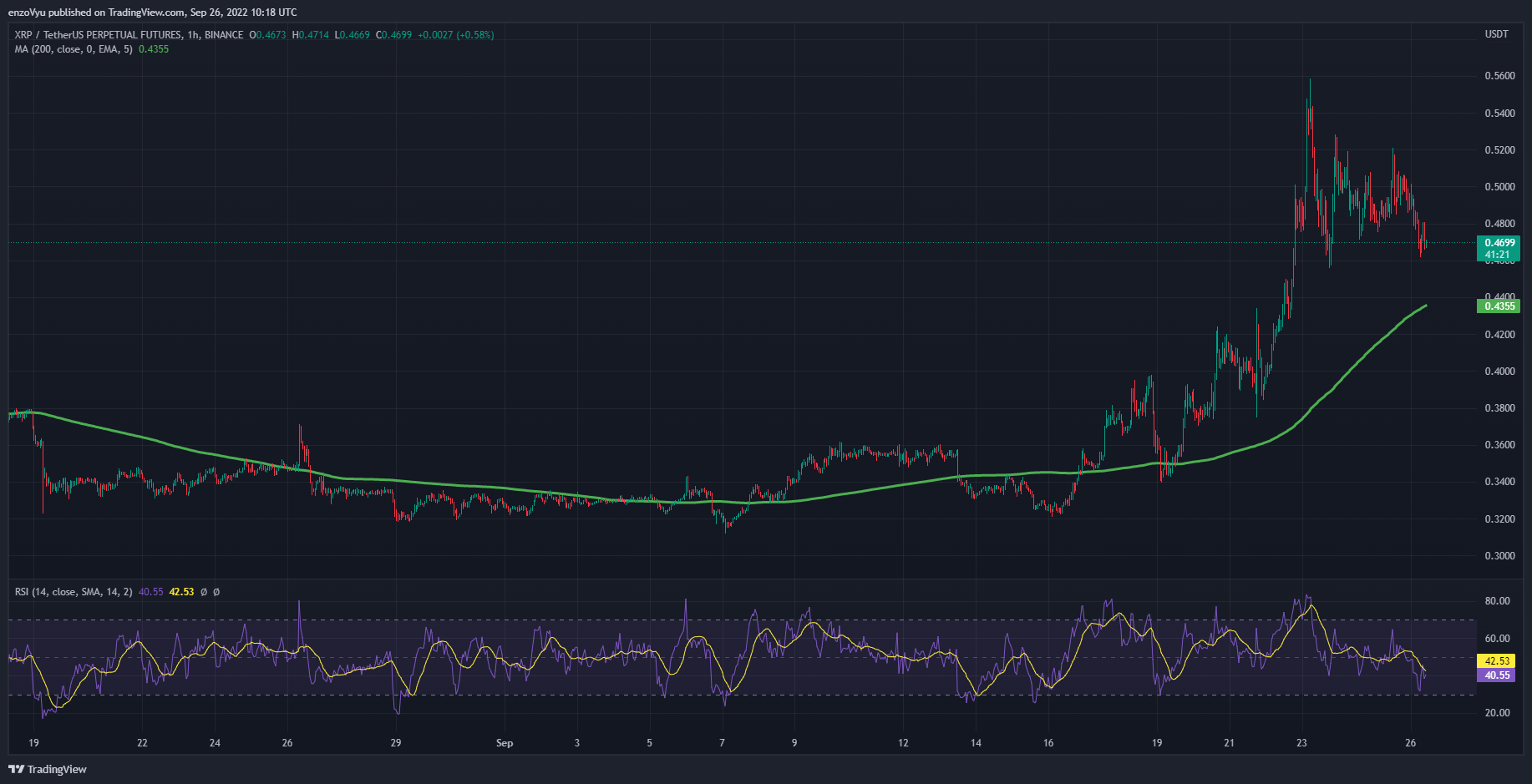This screenshot has height=784, width=1532.
Task: Click the 0.5000 price axis label
Action: click(1499, 187)
